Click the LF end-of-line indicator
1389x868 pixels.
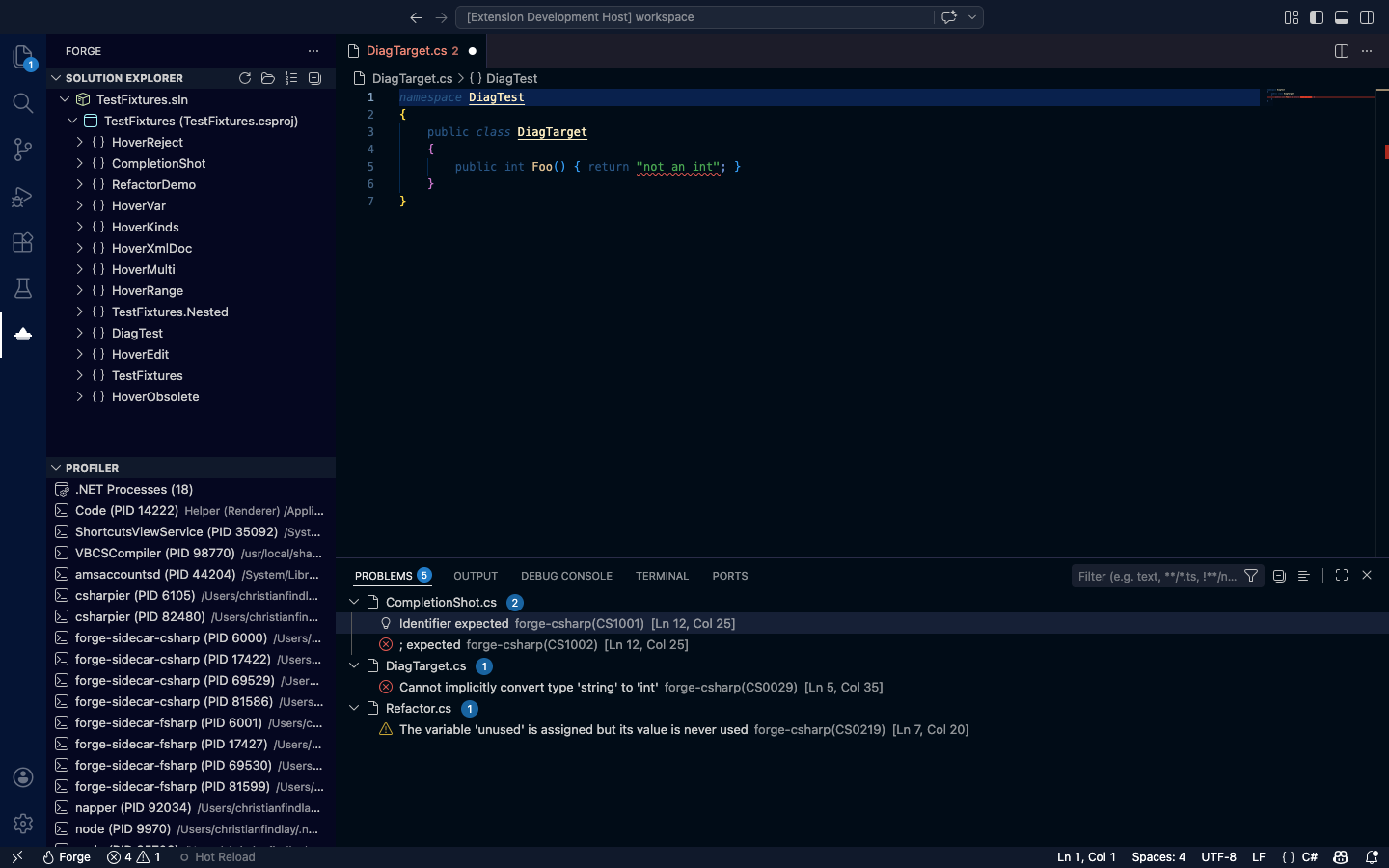pos(1259,856)
